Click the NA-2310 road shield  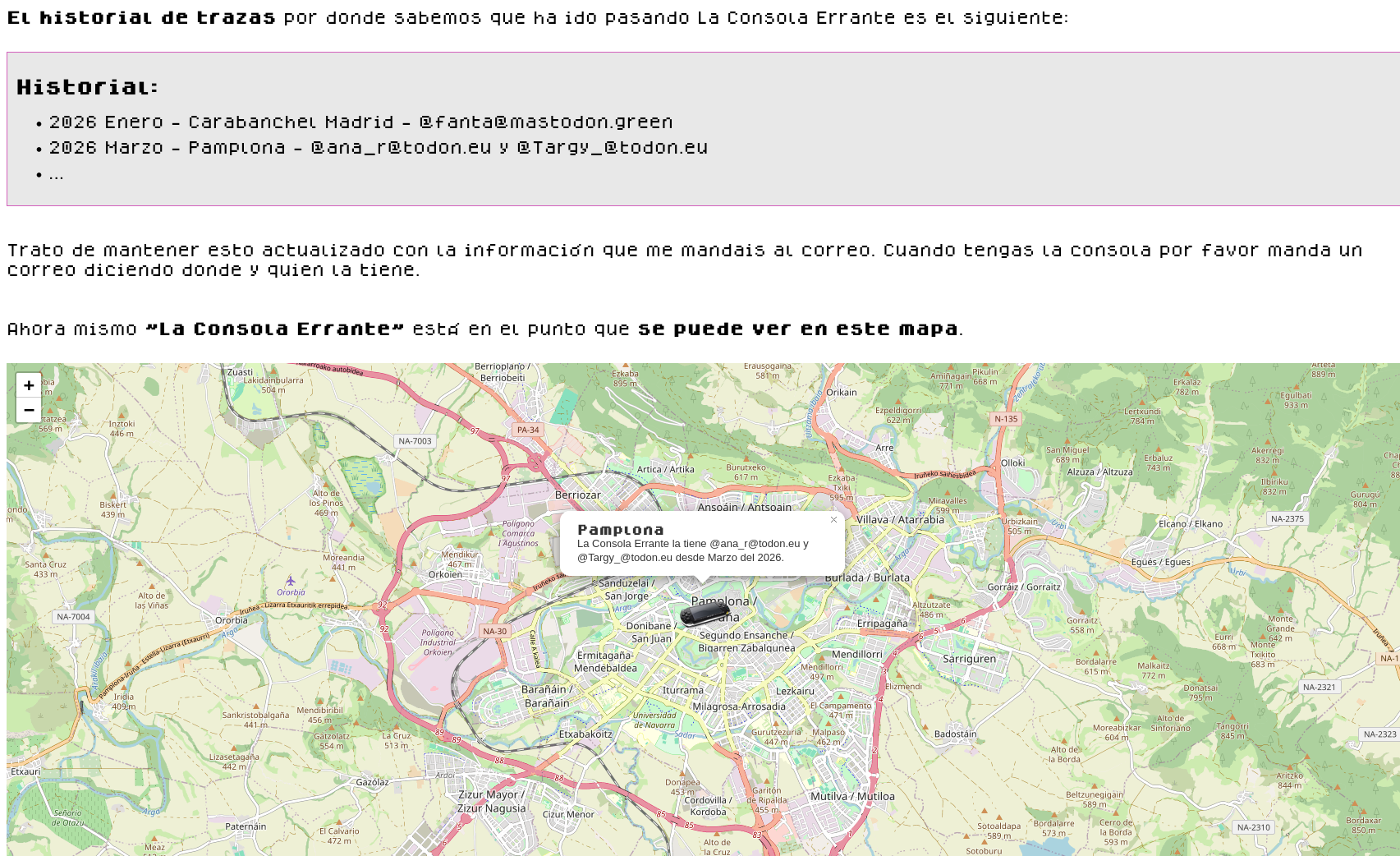pyautogui.click(x=1253, y=827)
